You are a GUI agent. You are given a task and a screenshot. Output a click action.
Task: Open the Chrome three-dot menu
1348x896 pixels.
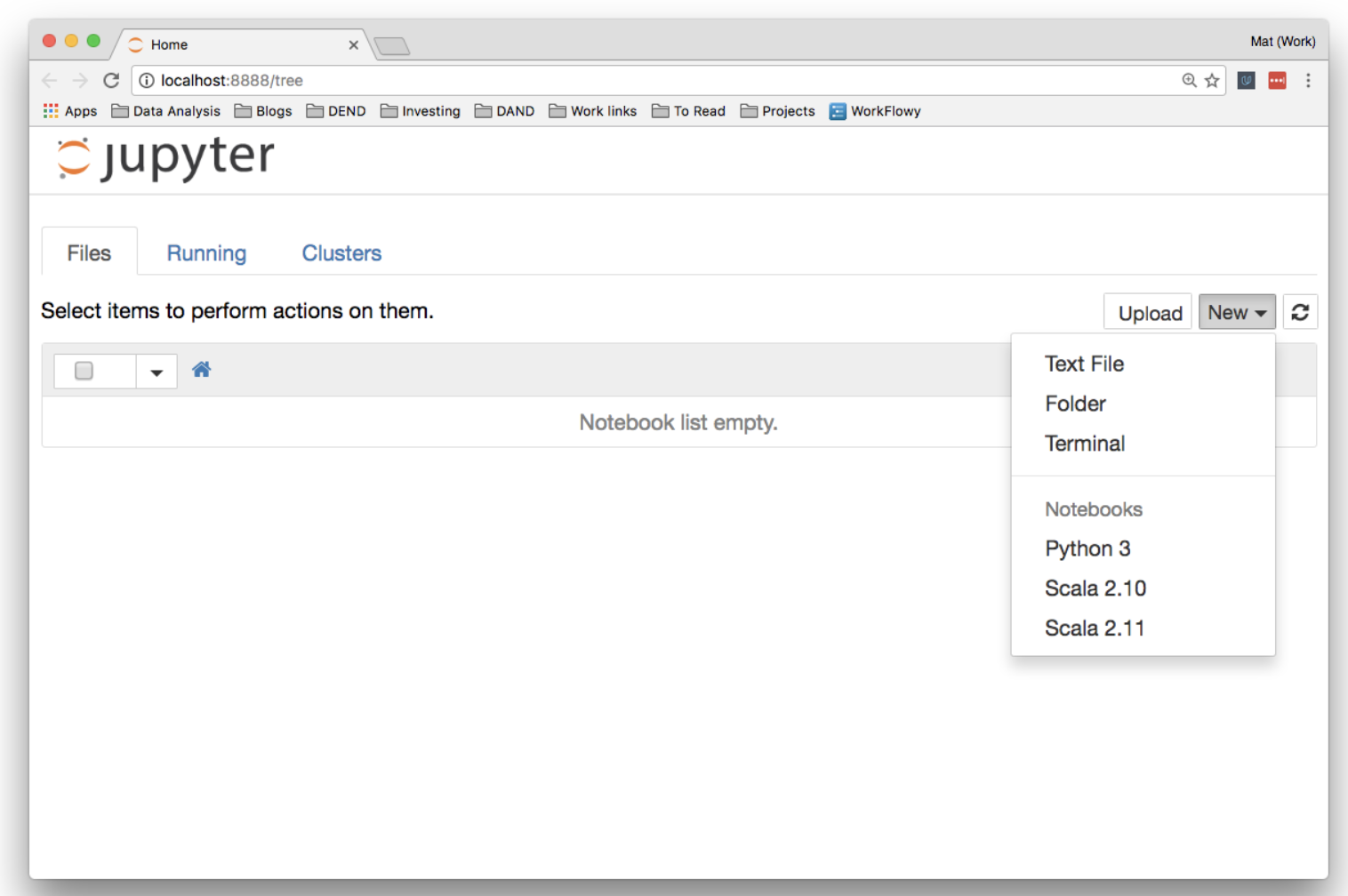1308,80
